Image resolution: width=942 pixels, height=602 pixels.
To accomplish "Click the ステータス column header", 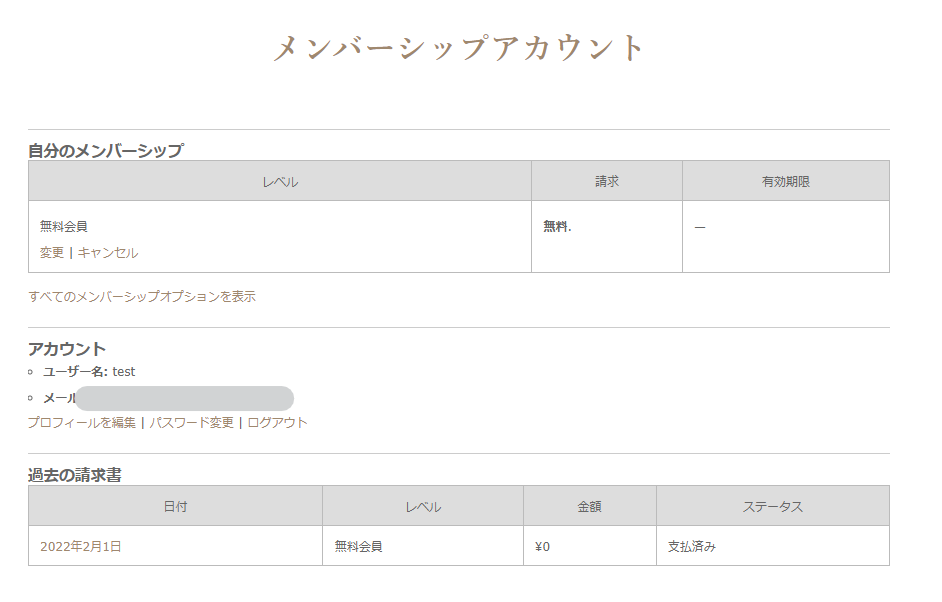I will point(772,507).
